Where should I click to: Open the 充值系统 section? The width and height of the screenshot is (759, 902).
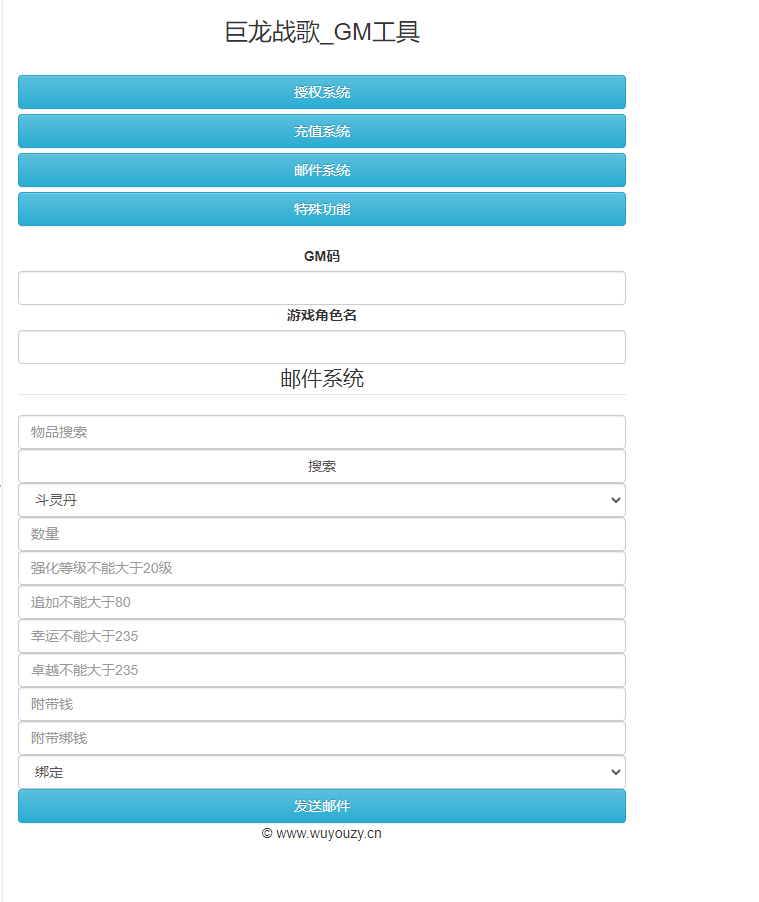pos(322,131)
